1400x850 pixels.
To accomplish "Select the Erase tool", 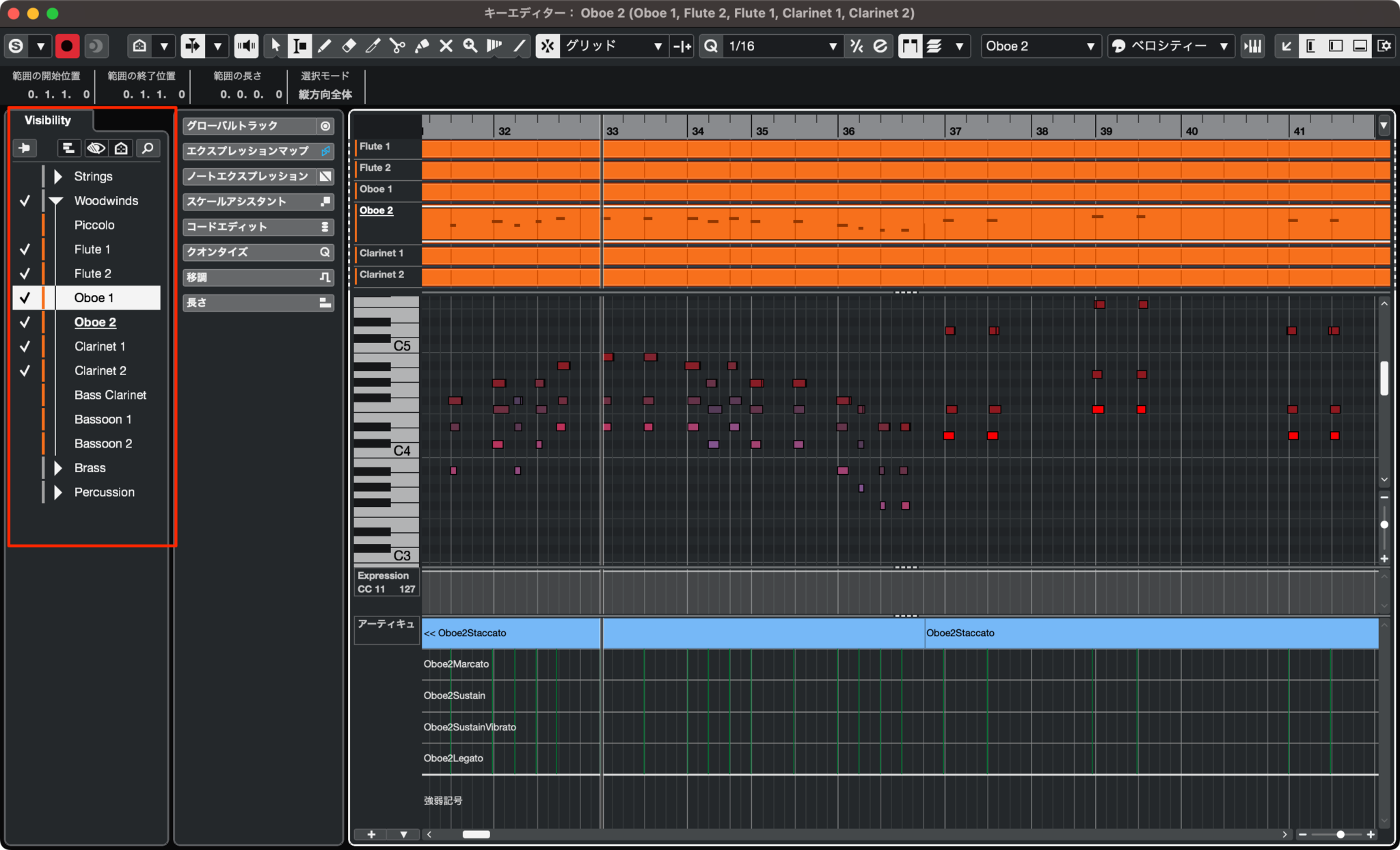I will click(x=349, y=46).
